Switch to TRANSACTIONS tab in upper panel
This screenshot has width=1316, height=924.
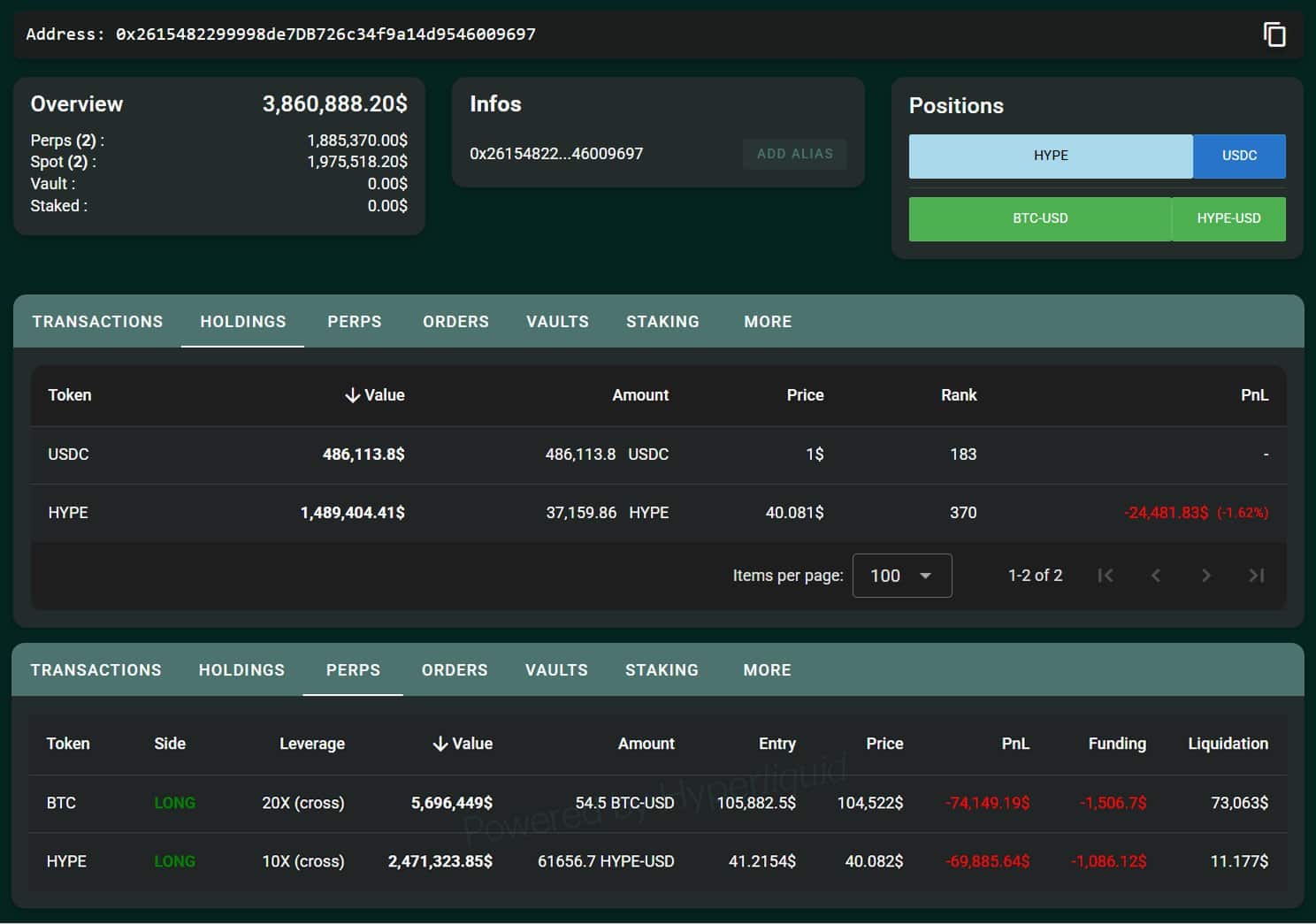(x=97, y=322)
